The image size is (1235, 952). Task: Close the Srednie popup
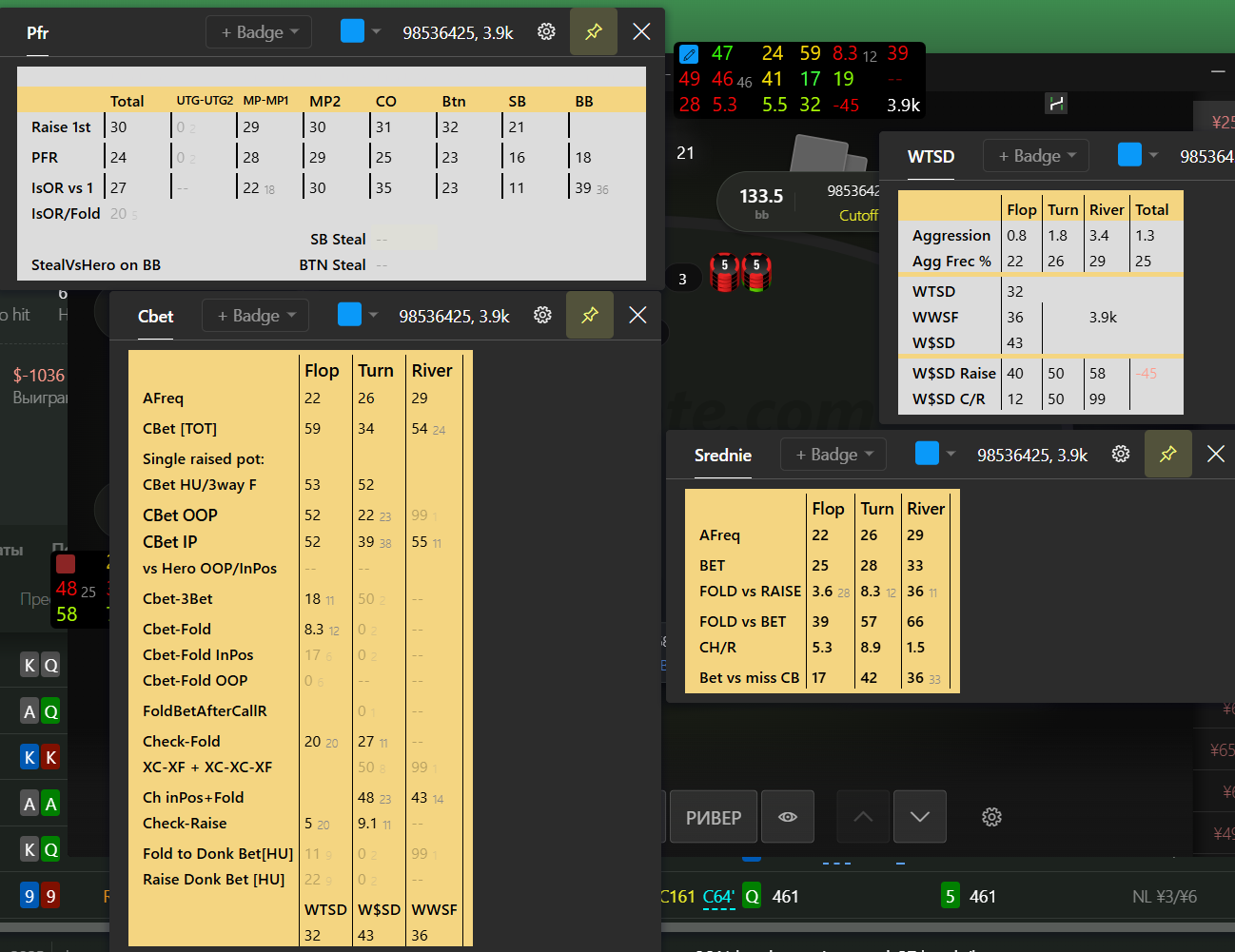[x=1216, y=454]
